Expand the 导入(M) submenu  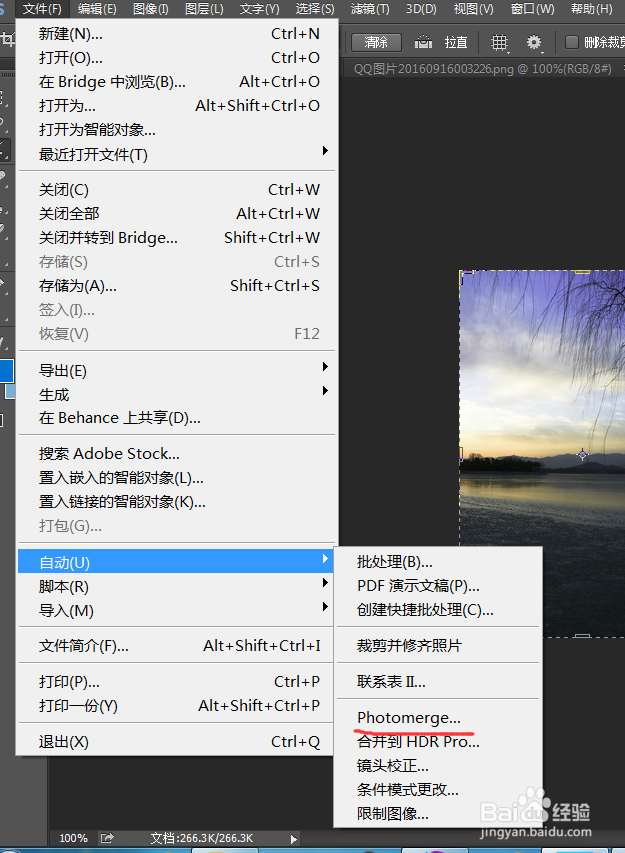tap(178, 610)
